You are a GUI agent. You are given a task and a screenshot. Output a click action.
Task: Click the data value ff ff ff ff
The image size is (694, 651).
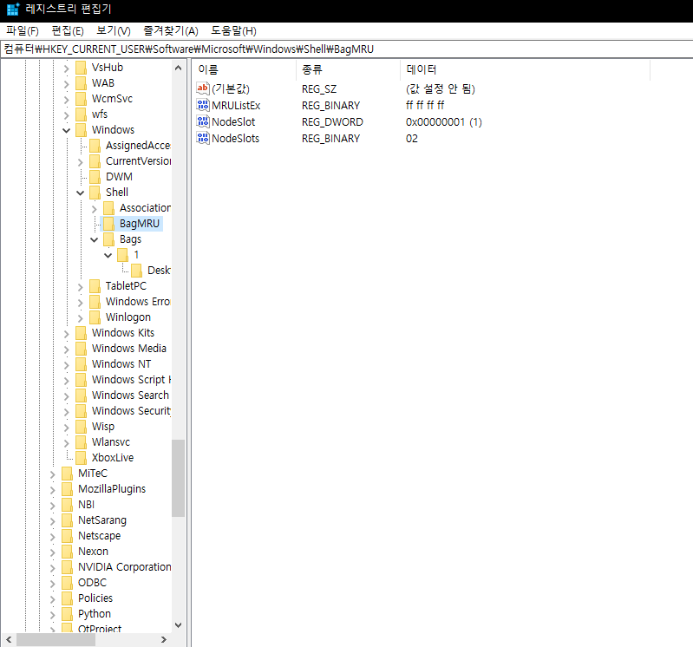(425, 105)
